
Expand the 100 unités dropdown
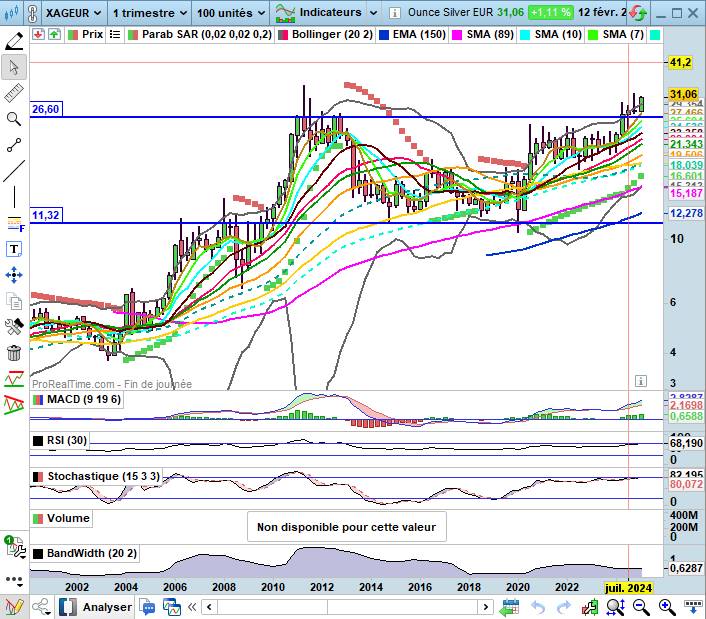231,13
